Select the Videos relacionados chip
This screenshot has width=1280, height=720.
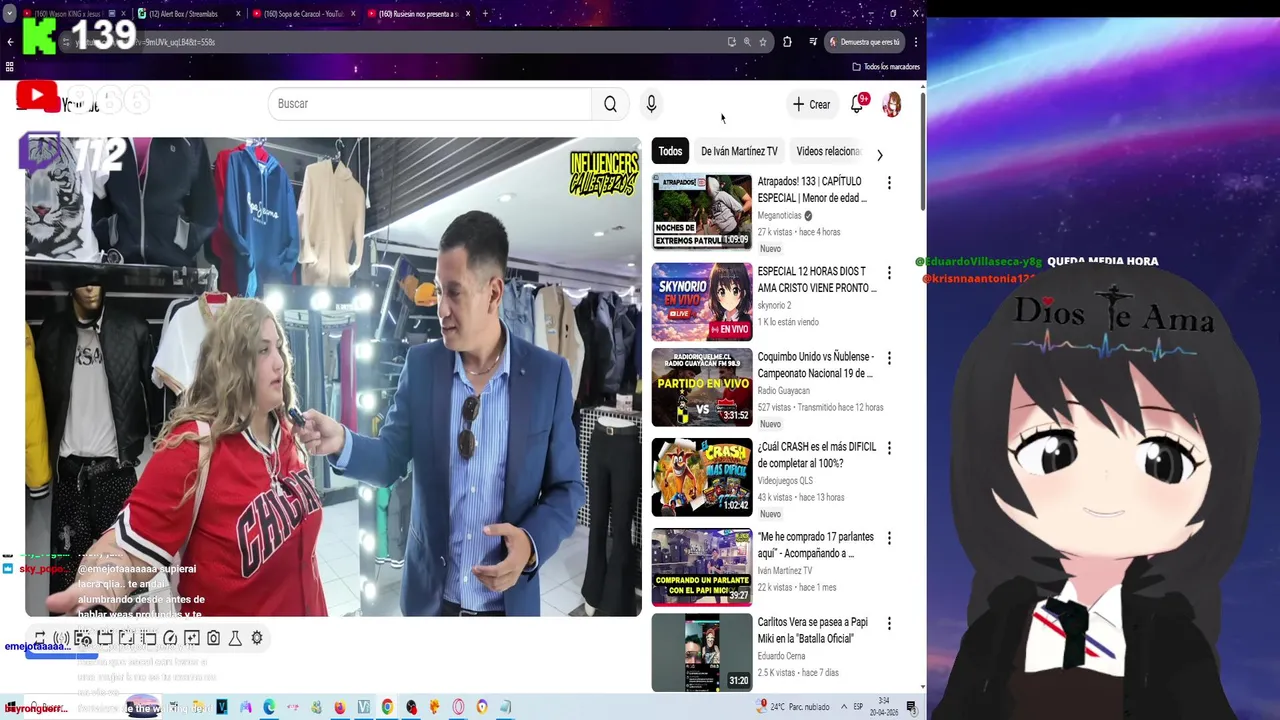click(x=828, y=151)
